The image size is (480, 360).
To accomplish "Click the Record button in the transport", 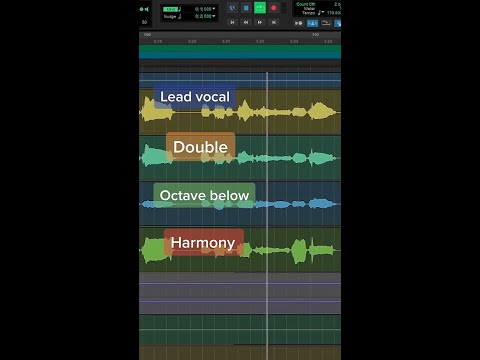I will tap(274, 8).
